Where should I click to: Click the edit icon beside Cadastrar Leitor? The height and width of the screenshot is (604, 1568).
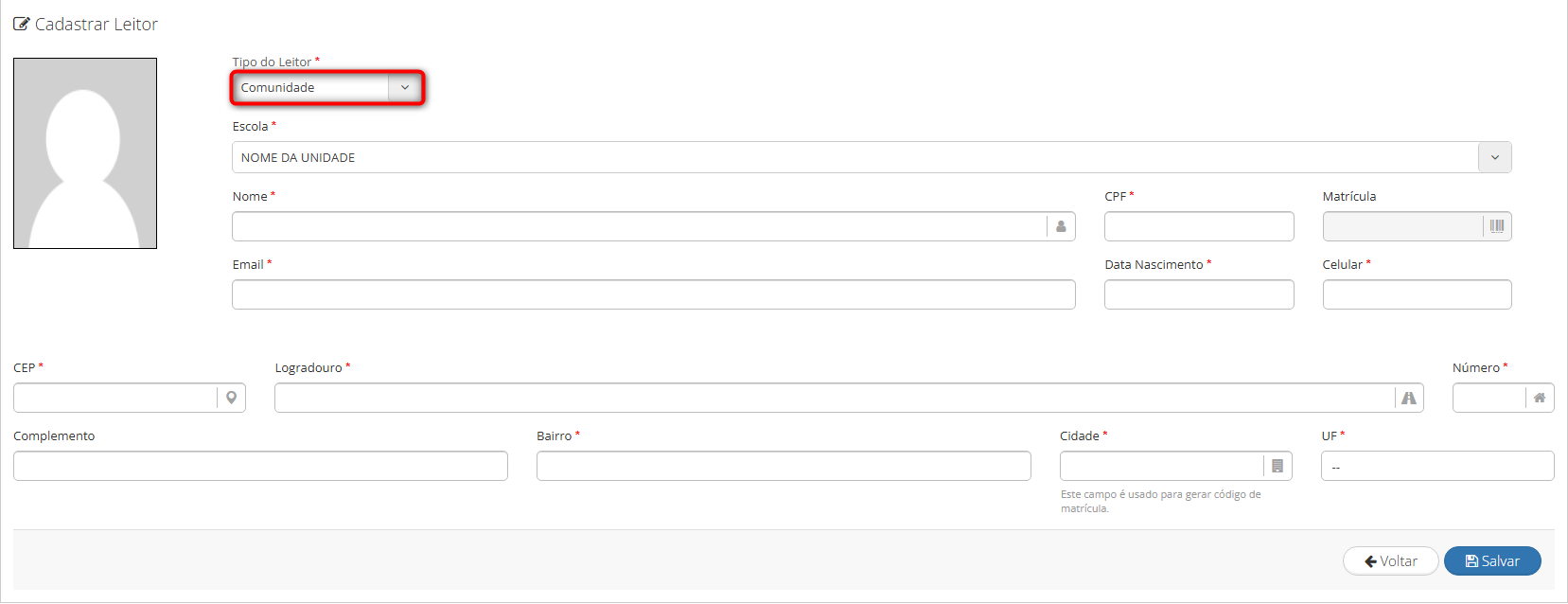(21, 24)
